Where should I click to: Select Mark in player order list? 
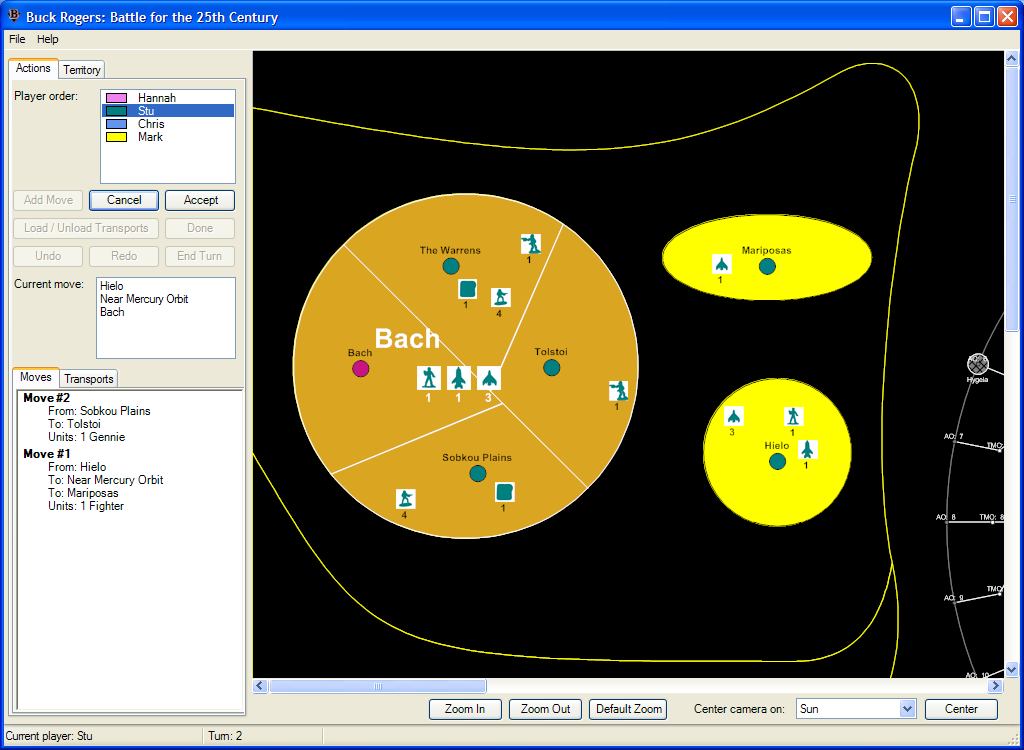pos(167,137)
